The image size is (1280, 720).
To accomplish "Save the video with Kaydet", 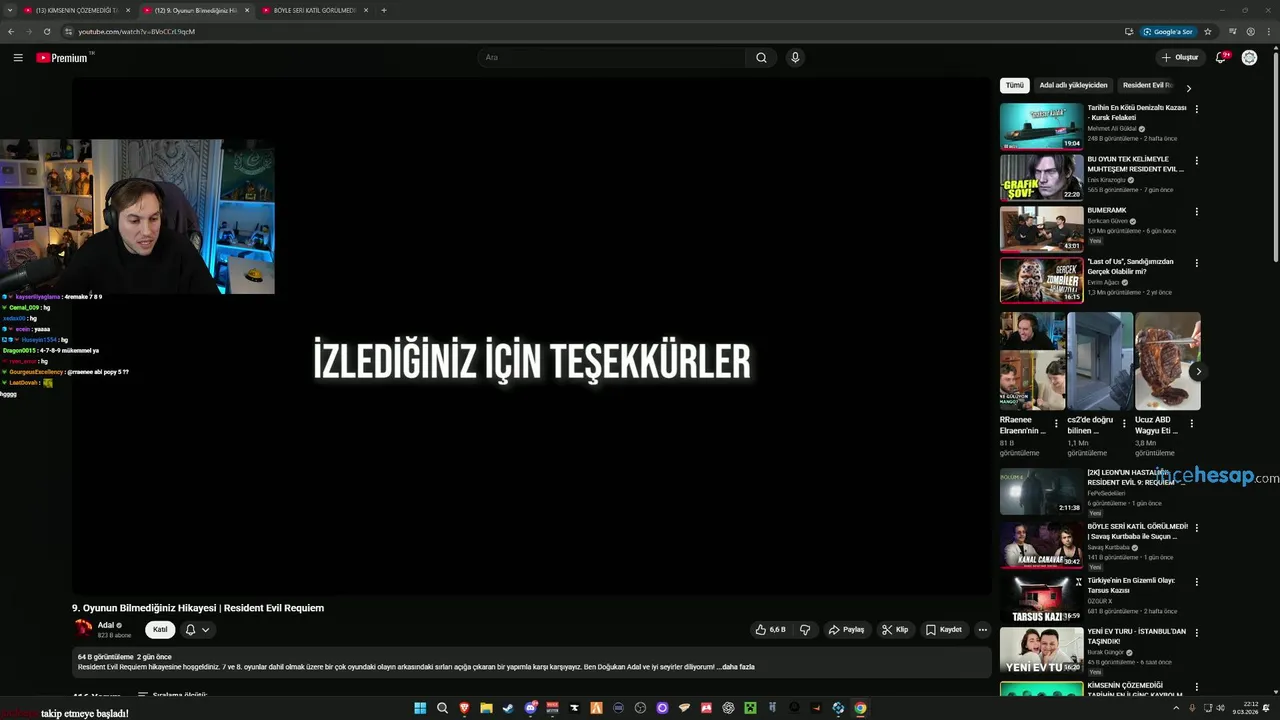I will click(x=944, y=630).
